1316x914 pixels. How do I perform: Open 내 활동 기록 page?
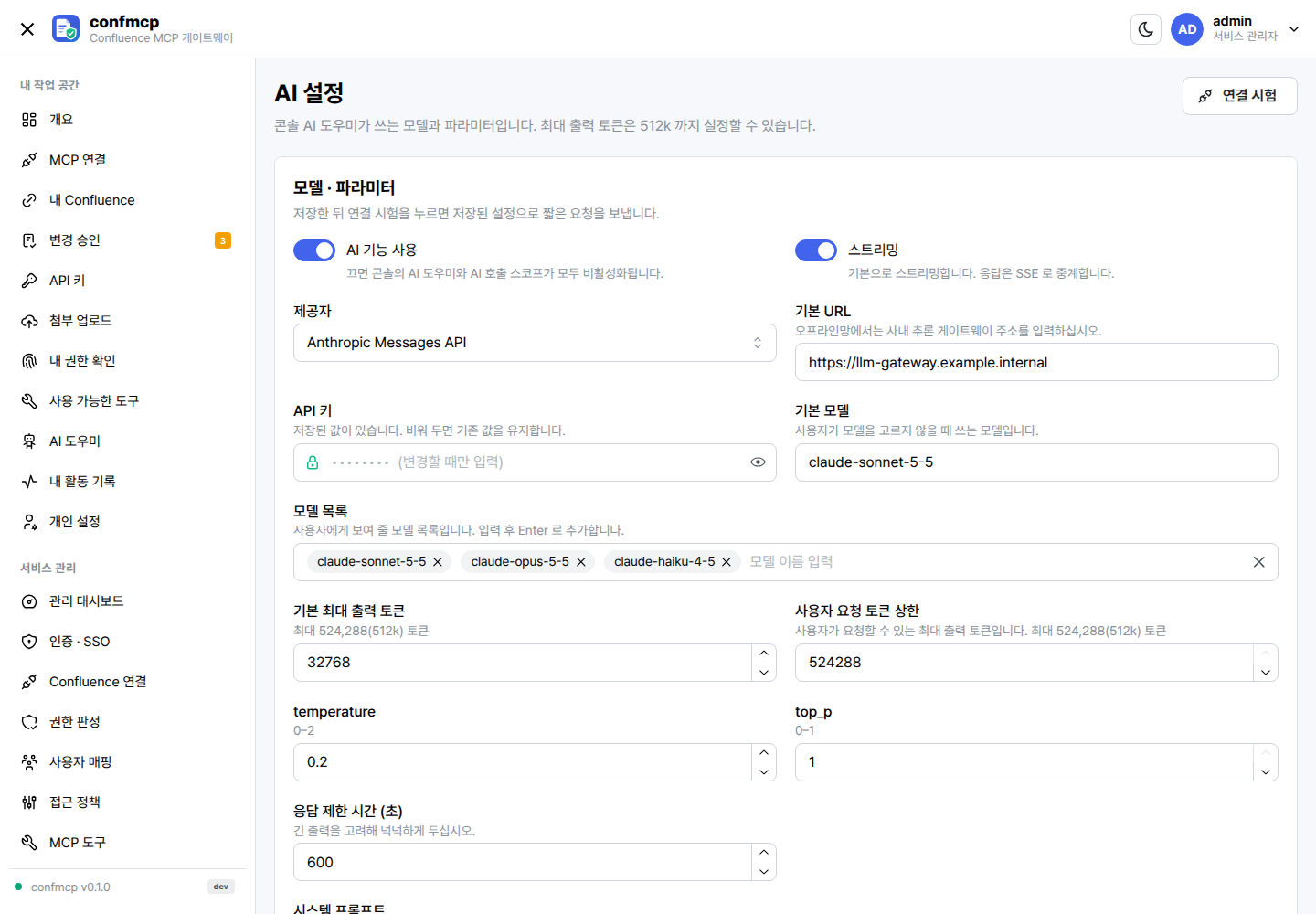[x=127, y=482]
